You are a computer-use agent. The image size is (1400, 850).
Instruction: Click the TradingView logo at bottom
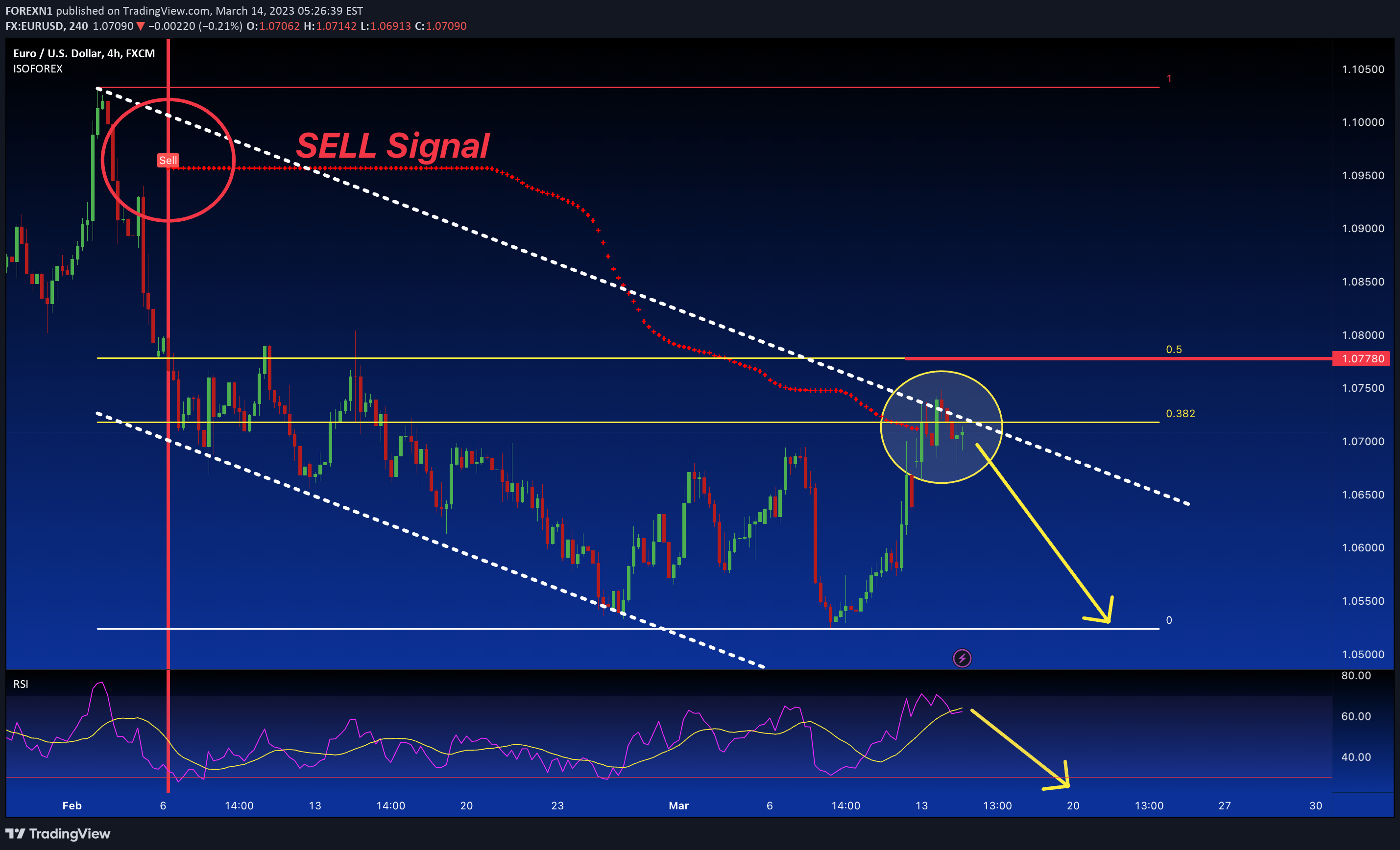58,833
